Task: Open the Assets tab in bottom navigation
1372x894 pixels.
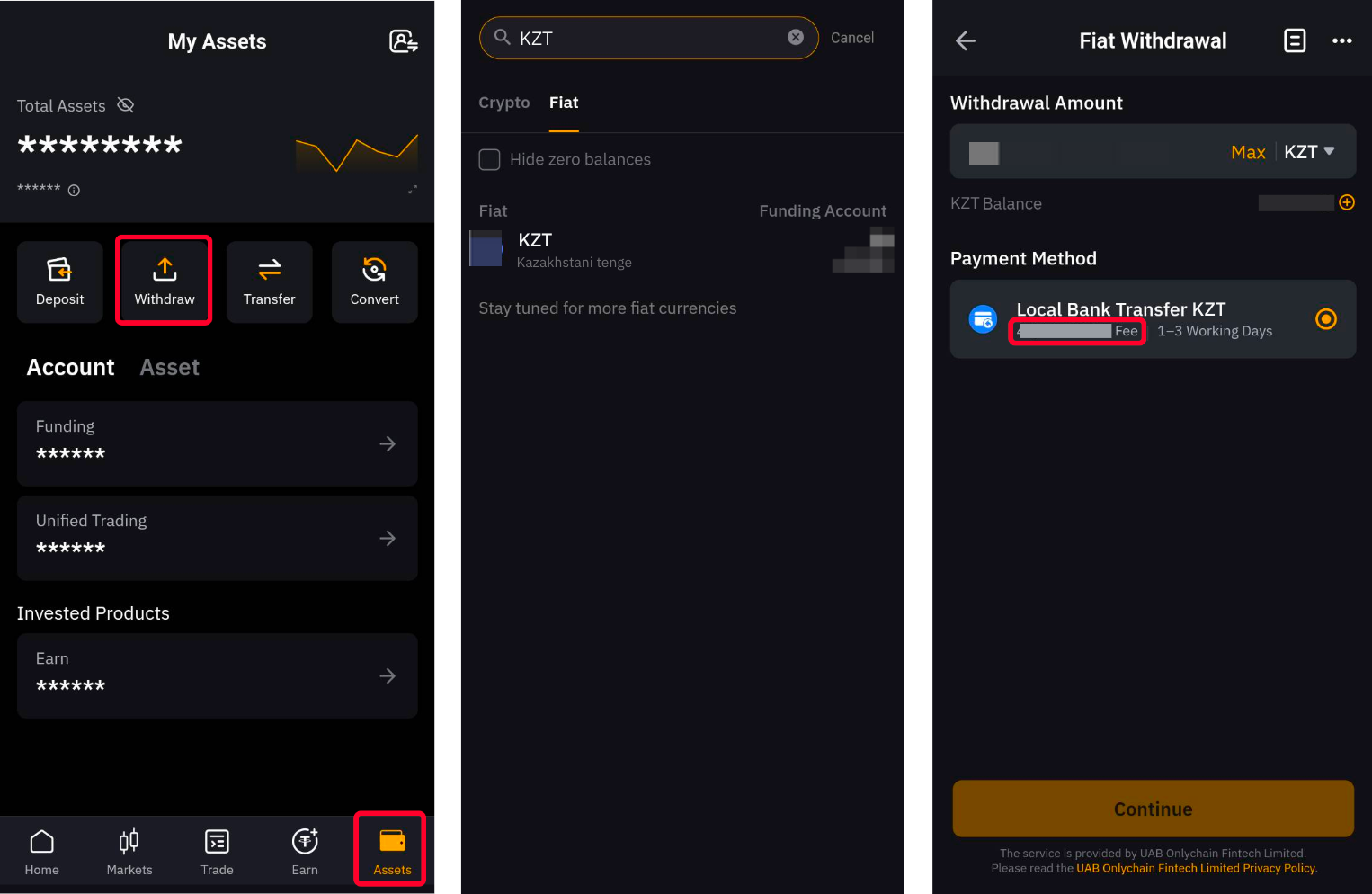Action: [392, 851]
